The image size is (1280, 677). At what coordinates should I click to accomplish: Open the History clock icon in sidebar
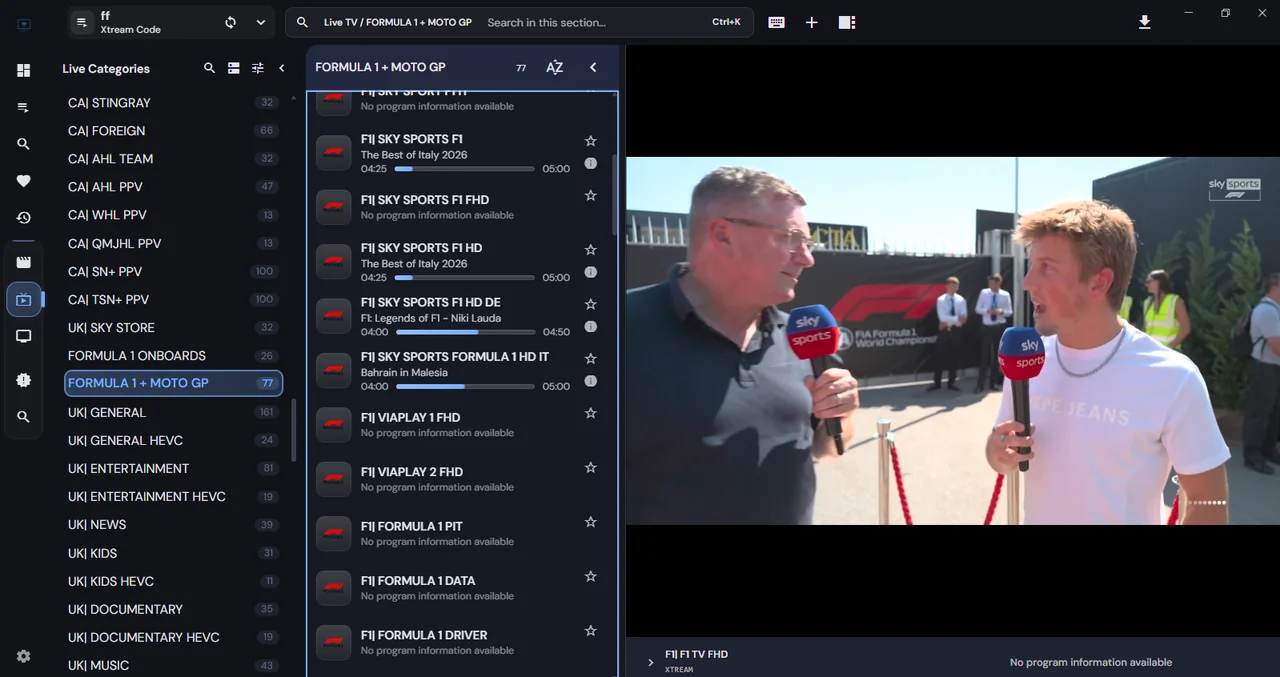(x=23, y=218)
